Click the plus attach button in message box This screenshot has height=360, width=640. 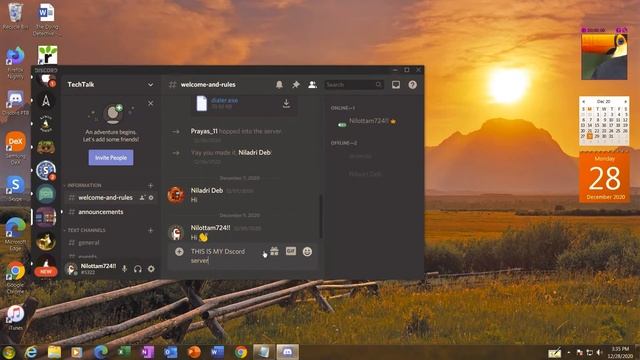[179, 251]
